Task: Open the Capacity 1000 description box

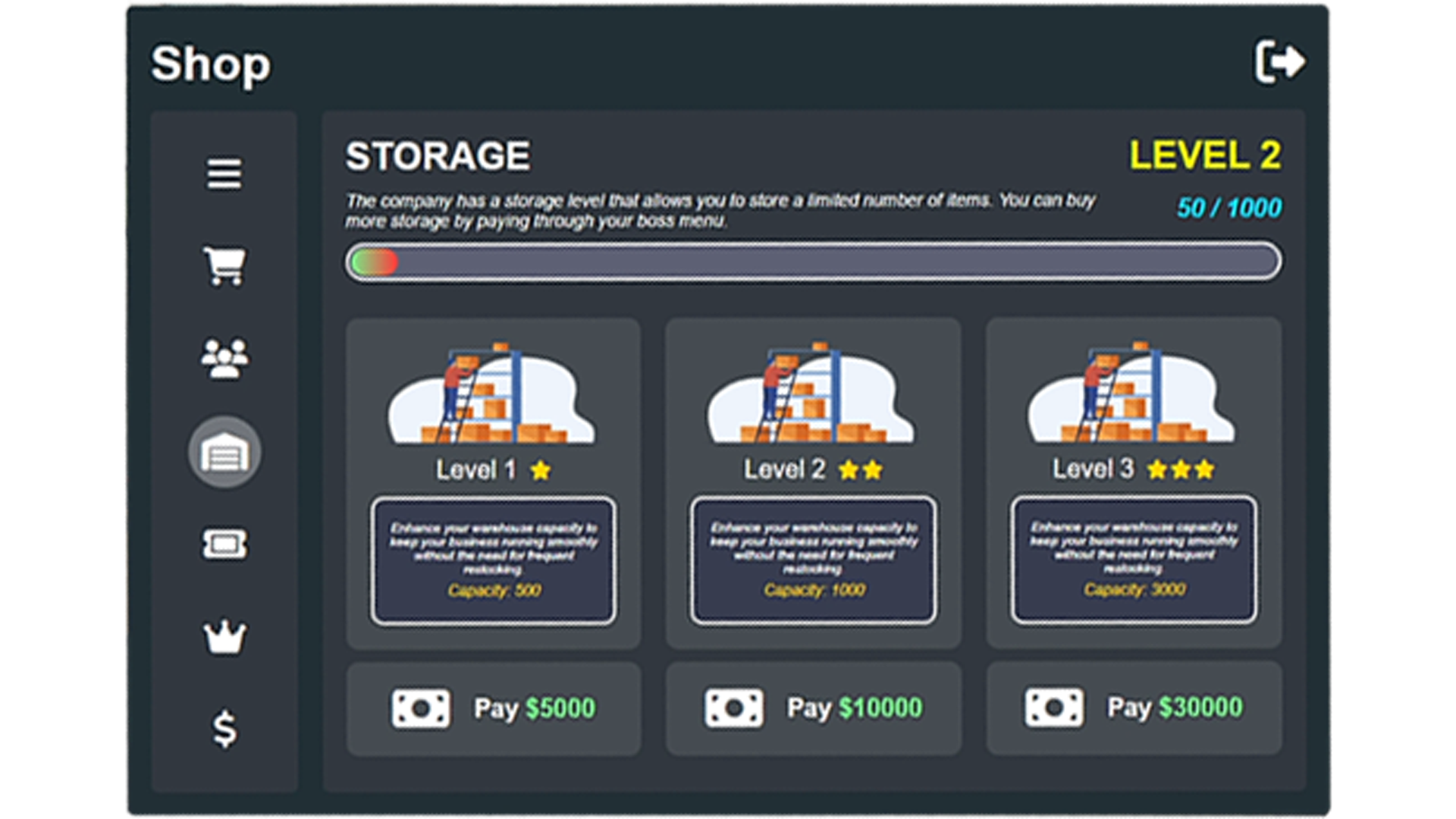Action: (x=813, y=557)
